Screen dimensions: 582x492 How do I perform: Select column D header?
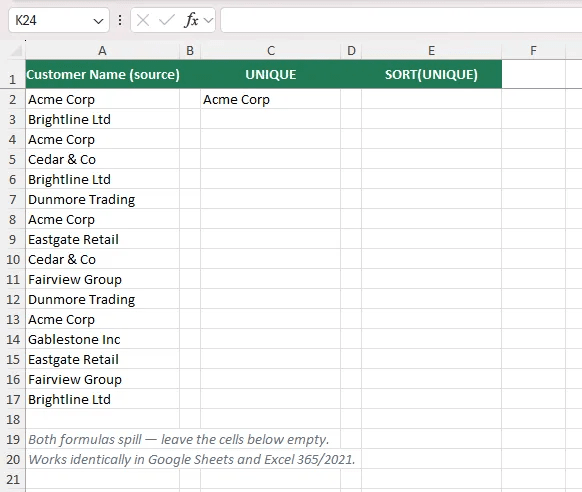351,50
